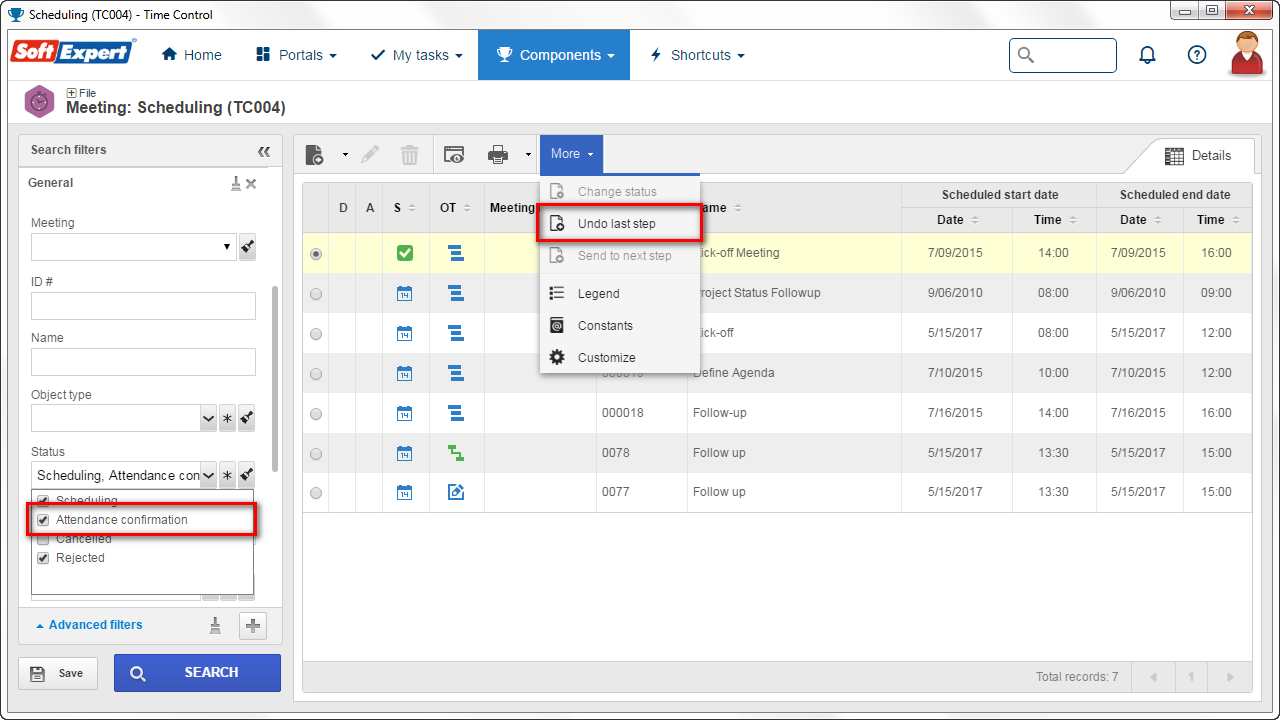Toggle the Scheduling status checkbox
Image resolution: width=1280 pixels, height=720 pixels.
(x=43, y=501)
